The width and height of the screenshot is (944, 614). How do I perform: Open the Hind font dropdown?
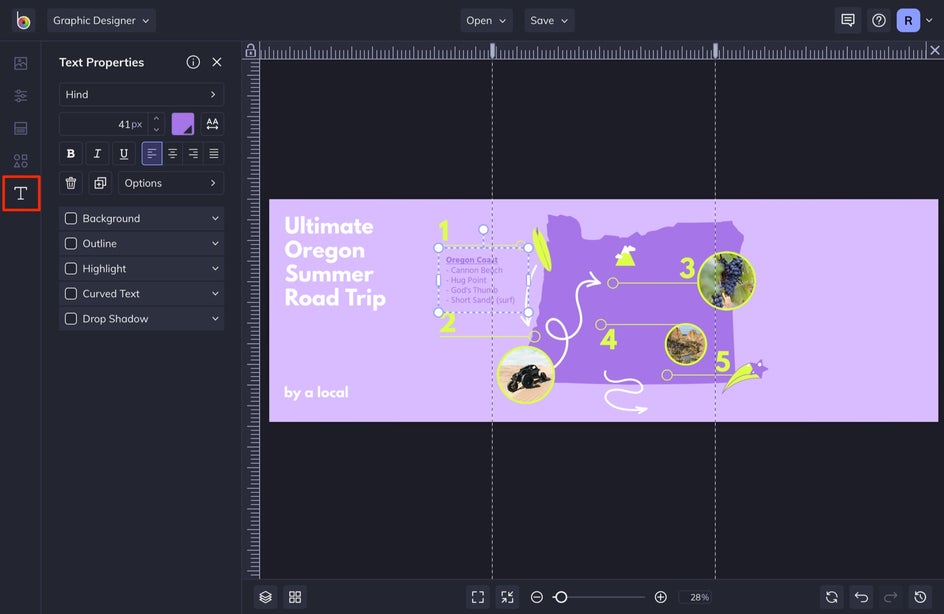(141, 95)
